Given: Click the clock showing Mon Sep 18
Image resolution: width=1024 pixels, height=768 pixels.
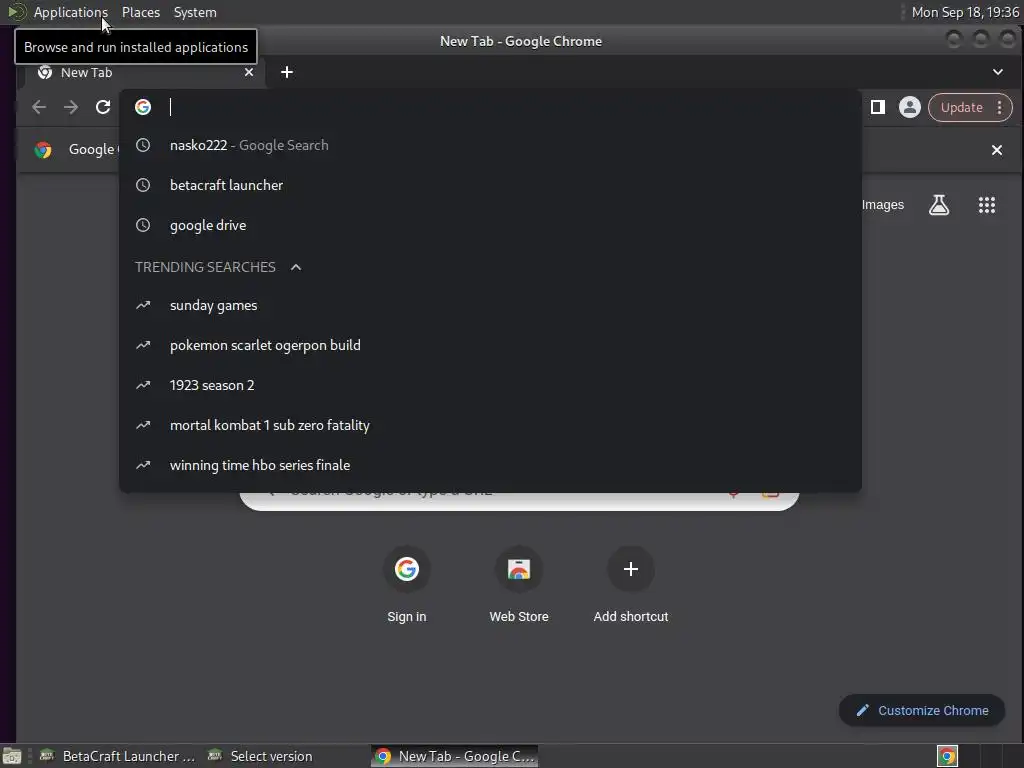Looking at the screenshot, I should tap(965, 12).
